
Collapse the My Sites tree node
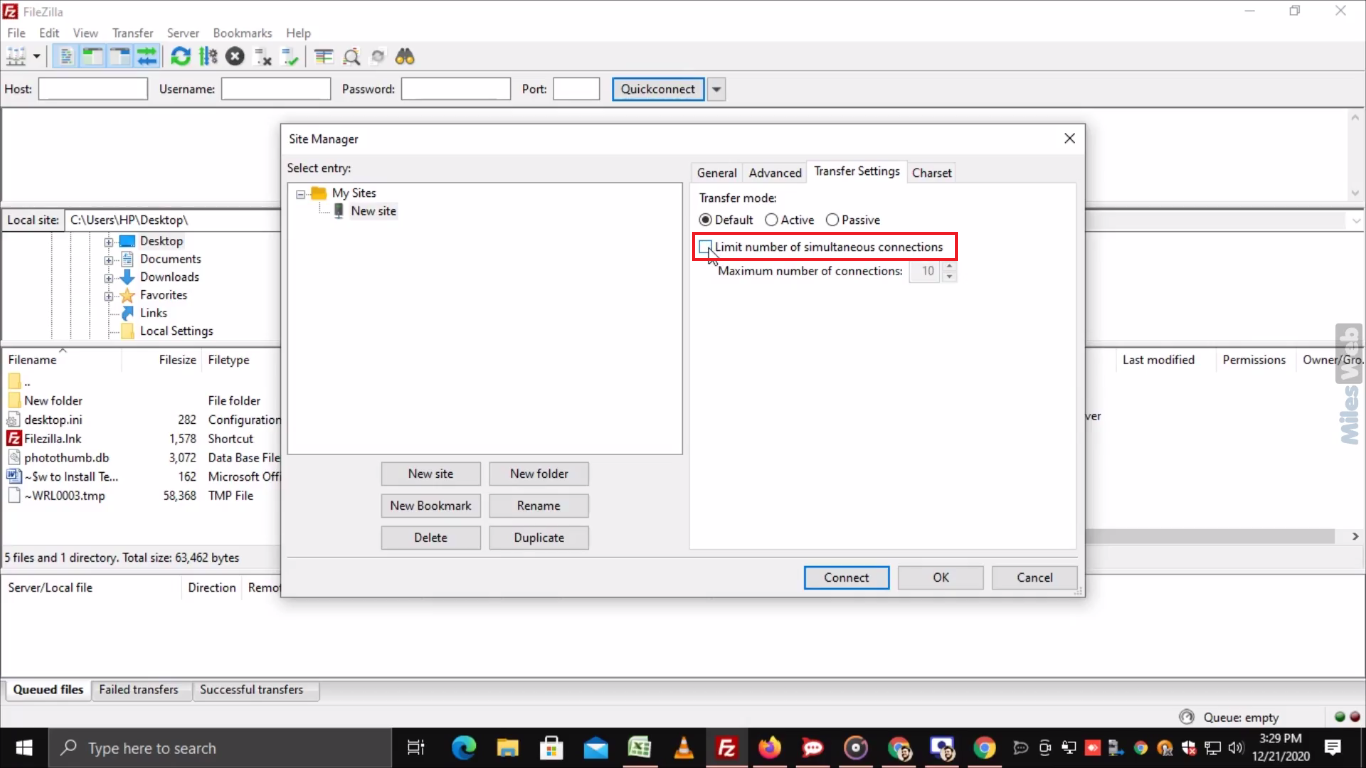pyautogui.click(x=301, y=194)
